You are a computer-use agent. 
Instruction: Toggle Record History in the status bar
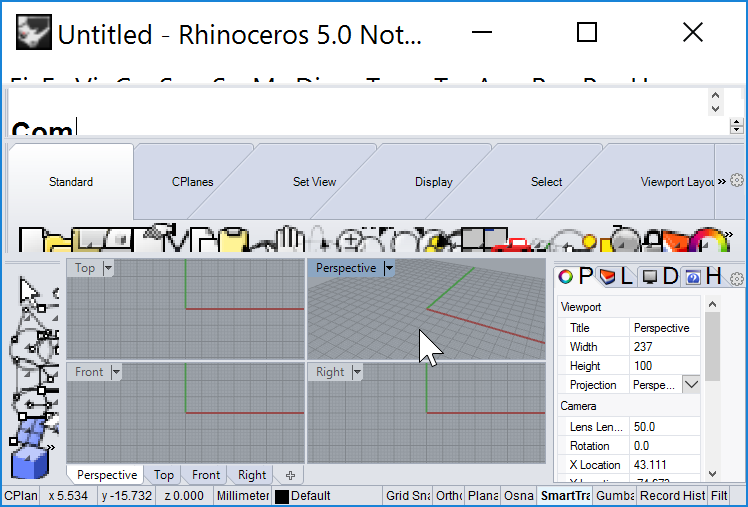(x=672, y=496)
